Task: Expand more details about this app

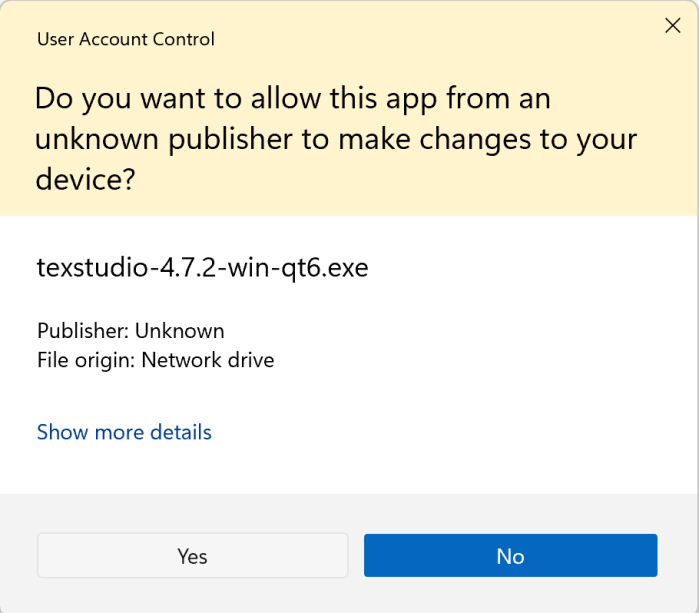Action: click(x=124, y=432)
